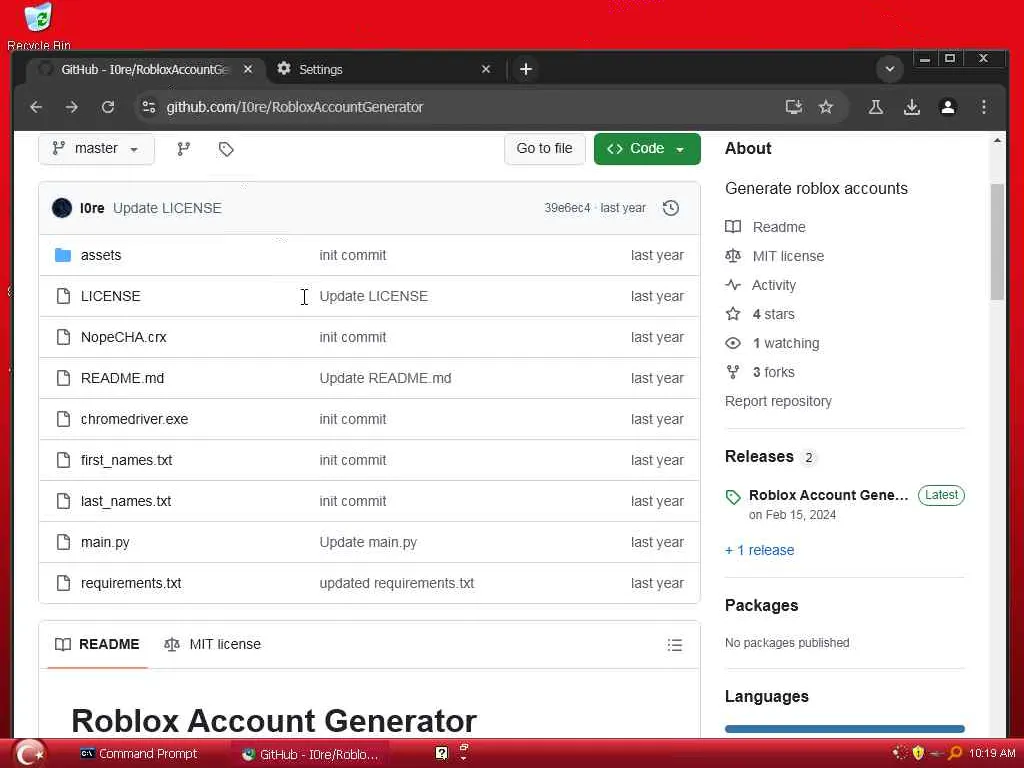This screenshot has width=1024, height=768.
Task: Open updated requirements.txt commit message
Action: click(x=397, y=583)
